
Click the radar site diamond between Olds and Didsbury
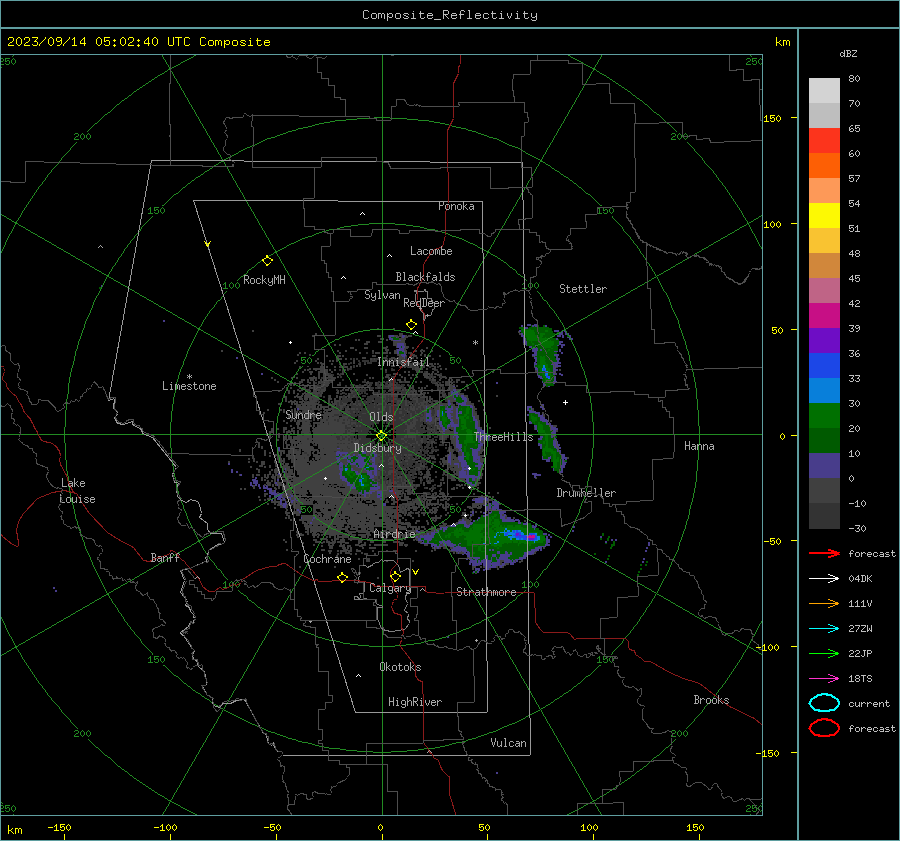click(x=381, y=436)
